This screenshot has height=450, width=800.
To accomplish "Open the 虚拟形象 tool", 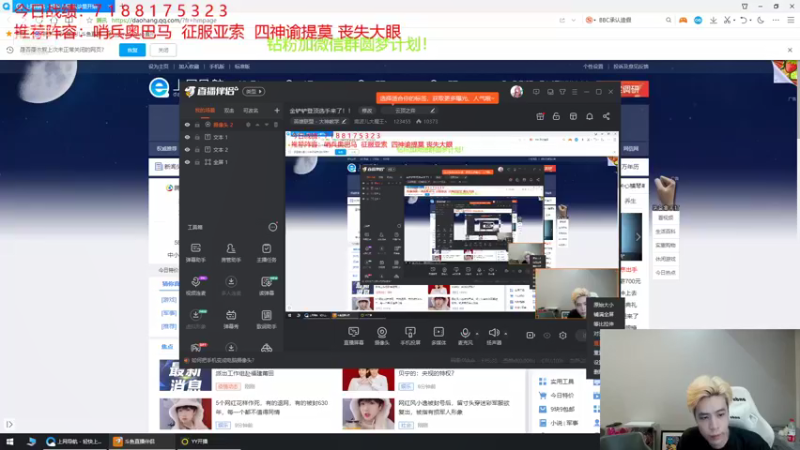I will coord(195,319).
